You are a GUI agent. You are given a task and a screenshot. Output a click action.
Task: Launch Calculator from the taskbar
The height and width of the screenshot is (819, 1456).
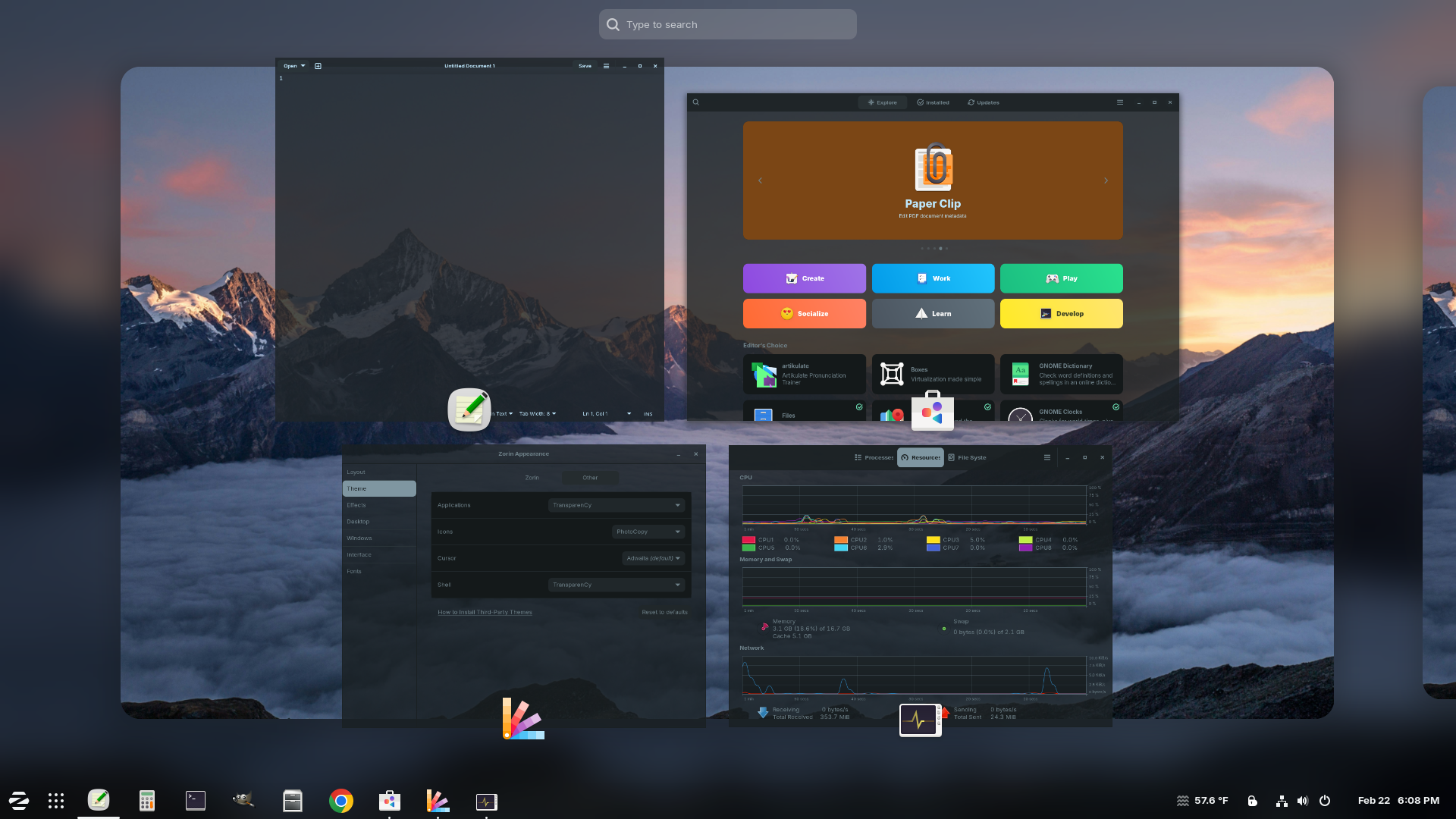click(x=147, y=801)
